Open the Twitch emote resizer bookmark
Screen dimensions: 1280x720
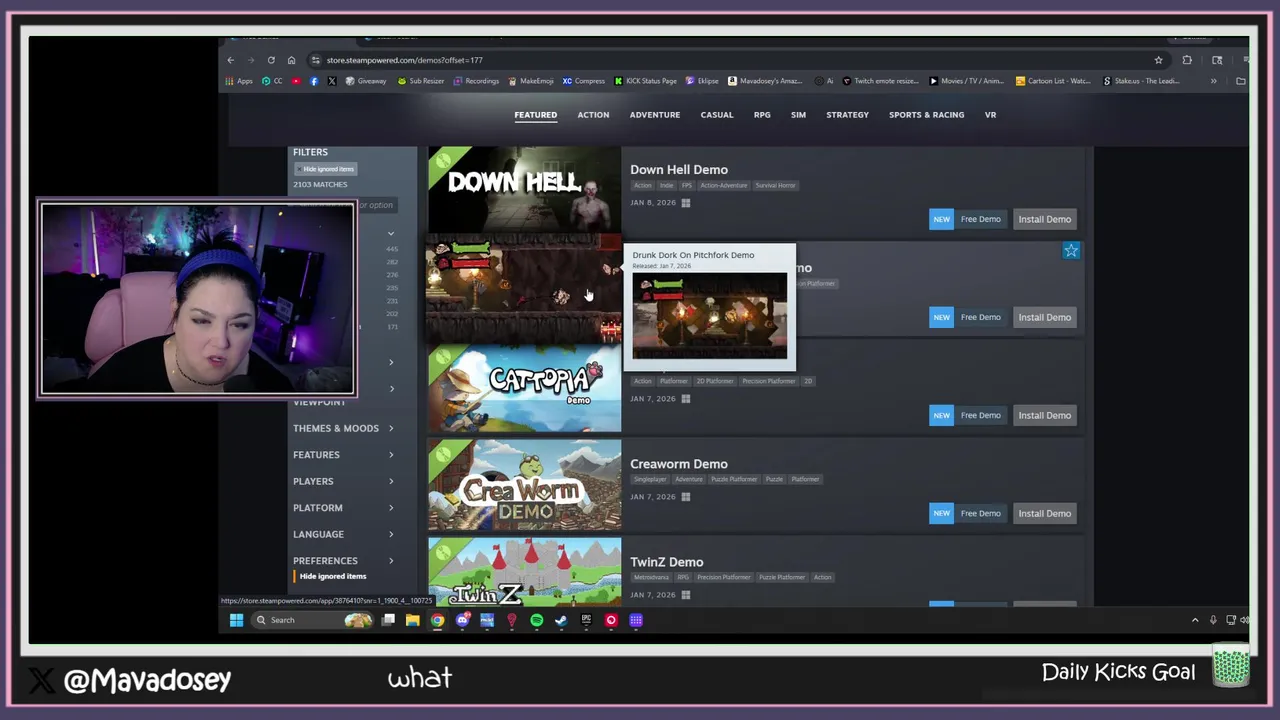(x=881, y=81)
